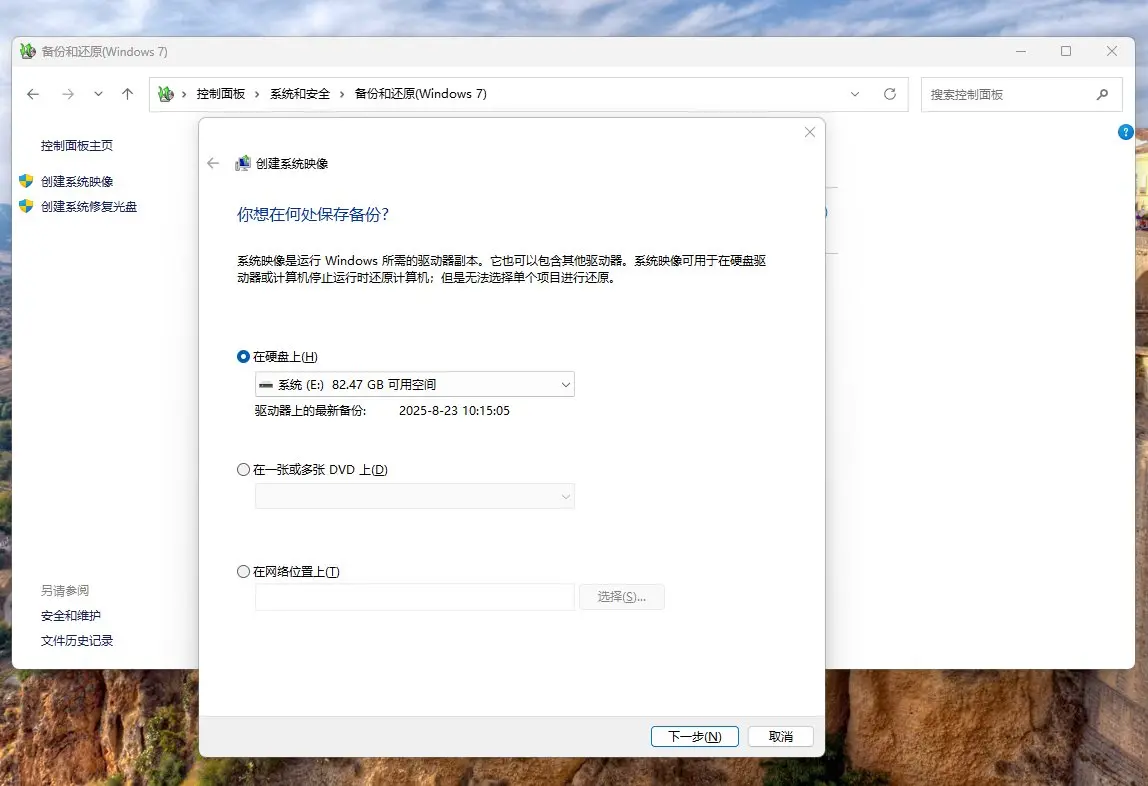This screenshot has height=786, width=1148.
Task: Select 系统和安全 in the breadcrumb
Action: click(x=299, y=94)
